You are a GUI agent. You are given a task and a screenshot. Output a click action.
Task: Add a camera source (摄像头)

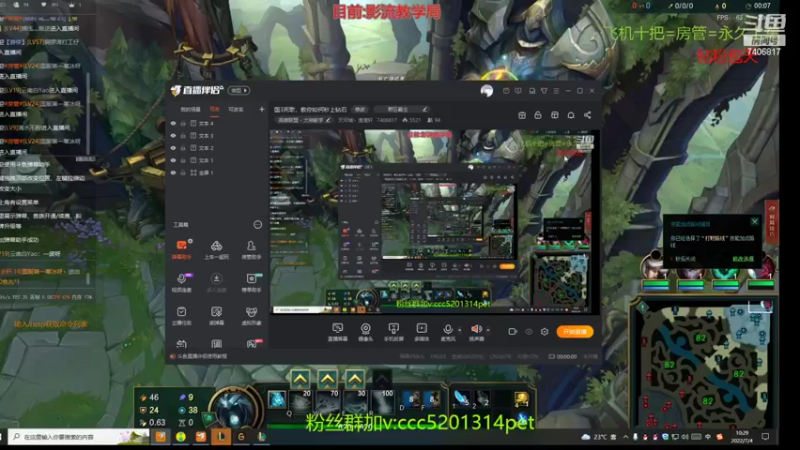click(365, 332)
